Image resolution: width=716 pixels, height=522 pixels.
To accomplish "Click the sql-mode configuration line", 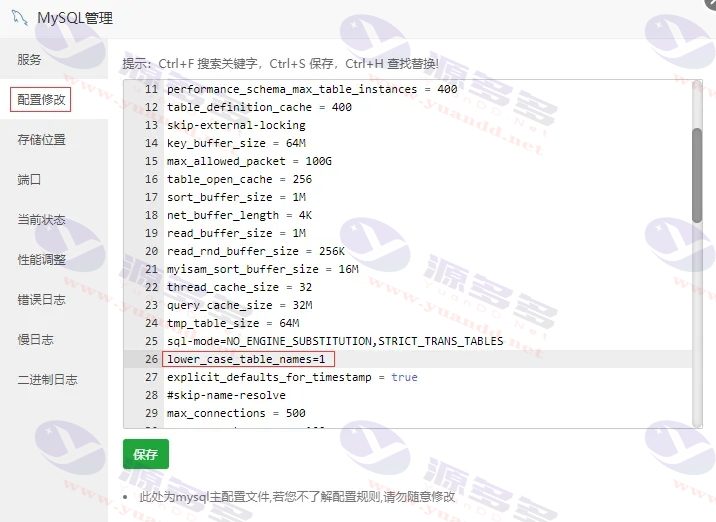I will point(335,341).
